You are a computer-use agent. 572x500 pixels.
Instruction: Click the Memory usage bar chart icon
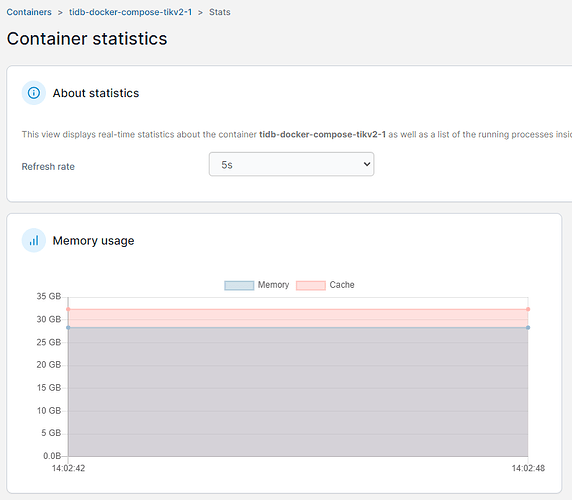pyautogui.click(x=34, y=240)
